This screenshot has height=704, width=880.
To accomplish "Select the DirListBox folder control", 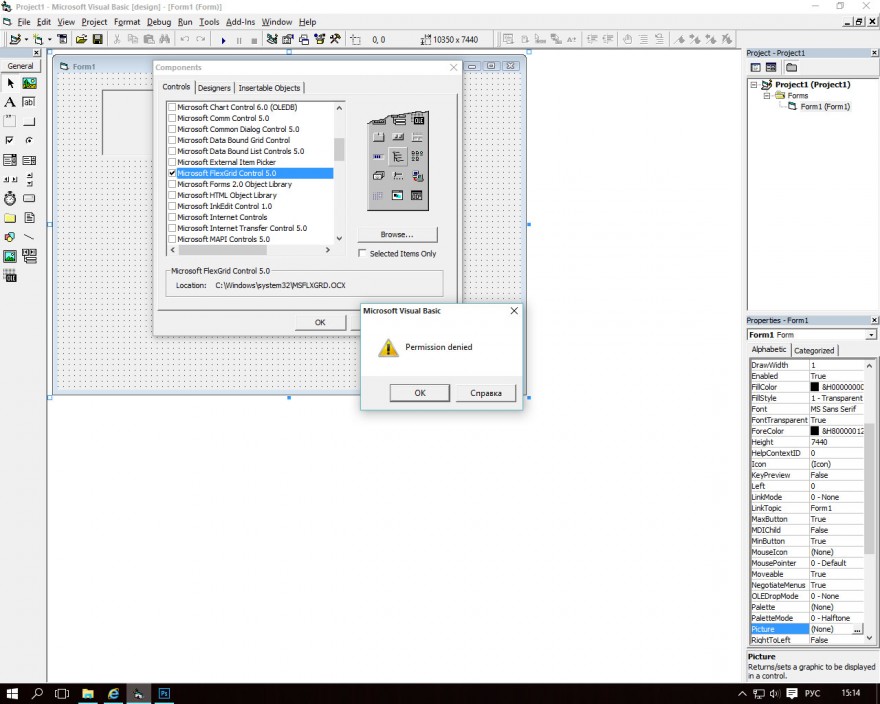I will coord(10,218).
